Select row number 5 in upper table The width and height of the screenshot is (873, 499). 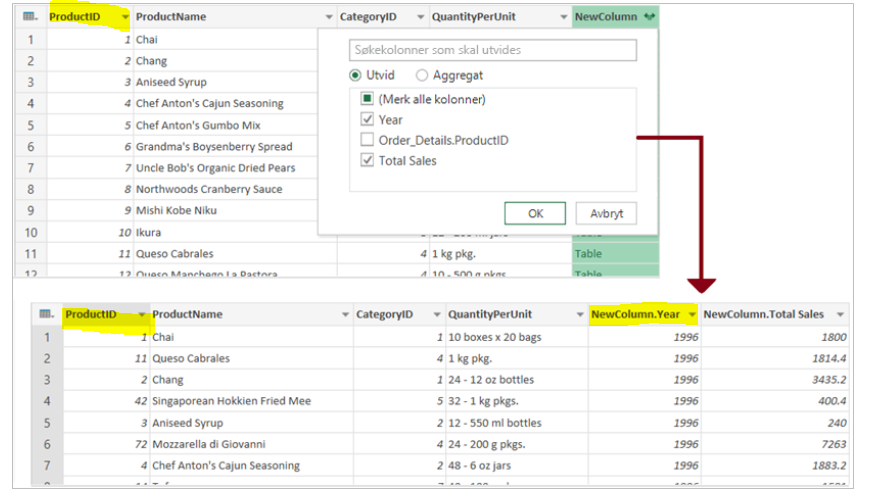[x=31, y=125]
